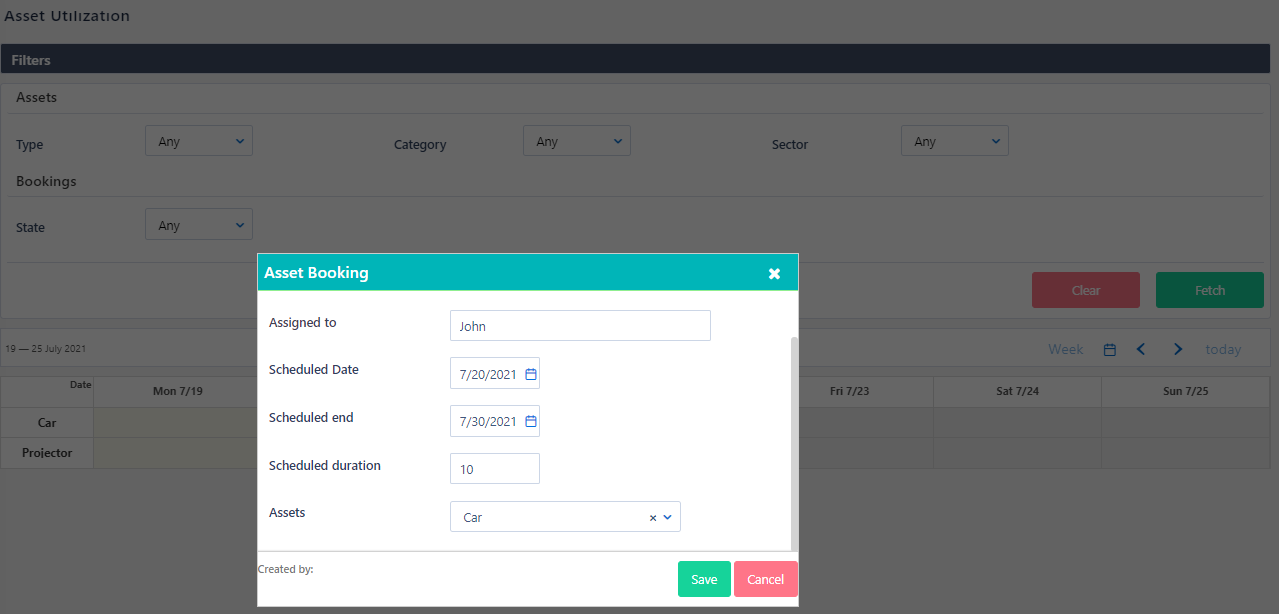Save the asset booking

pos(704,579)
